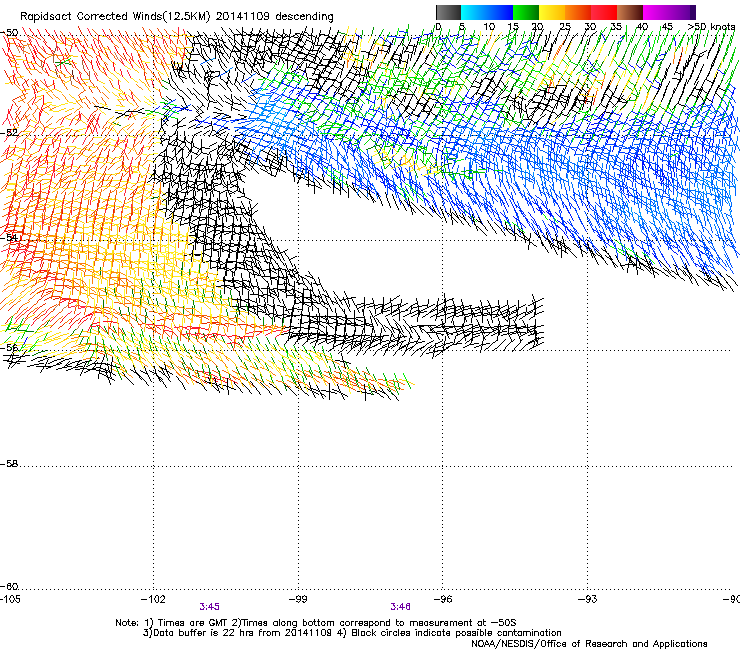Click the gray 0–5 knots legend swatch
The image size is (740, 650).
pos(448,12)
